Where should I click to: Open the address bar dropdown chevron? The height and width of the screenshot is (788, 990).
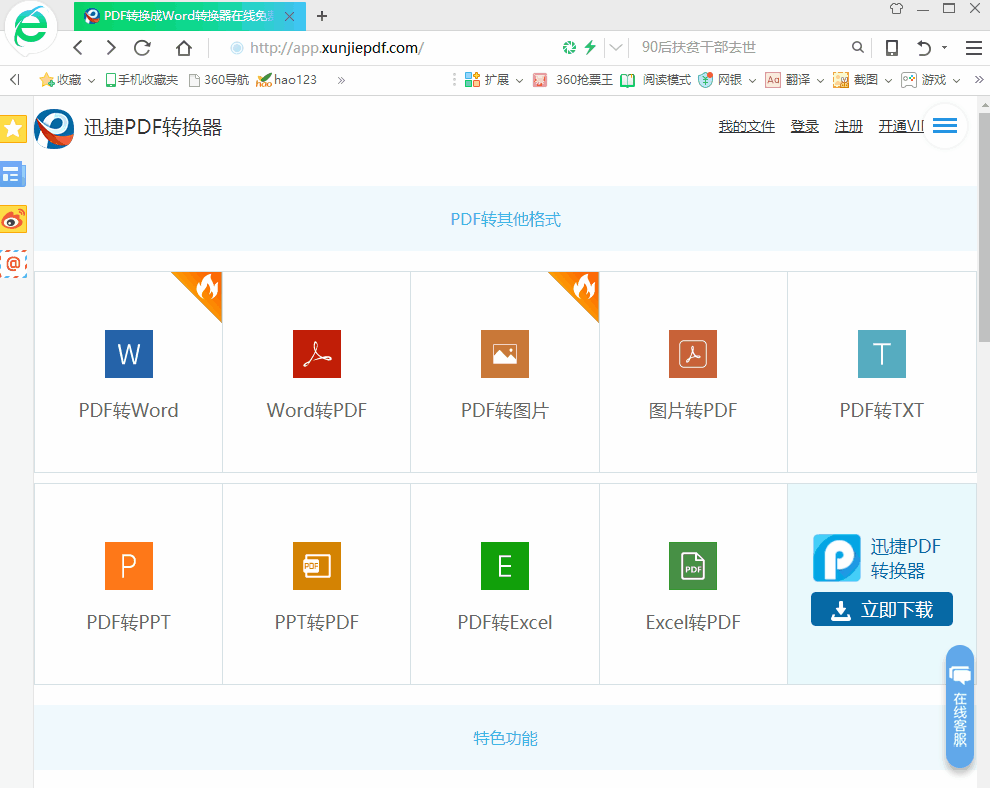pyautogui.click(x=616, y=48)
